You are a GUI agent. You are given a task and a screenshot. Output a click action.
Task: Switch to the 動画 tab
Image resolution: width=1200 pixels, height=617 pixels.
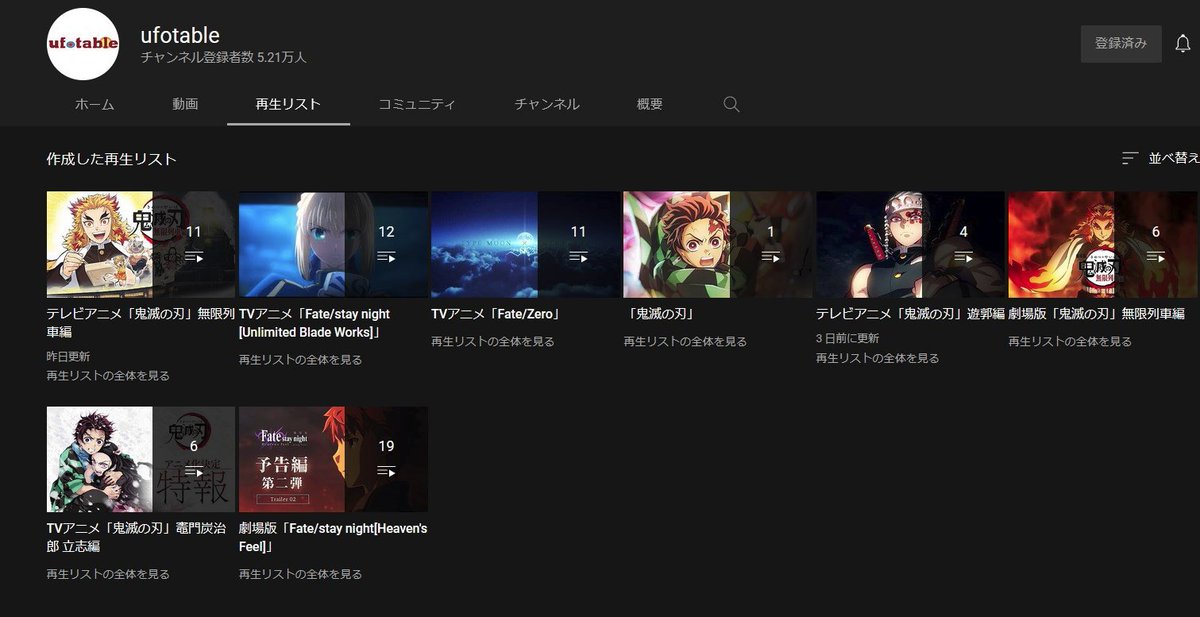point(185,104)
